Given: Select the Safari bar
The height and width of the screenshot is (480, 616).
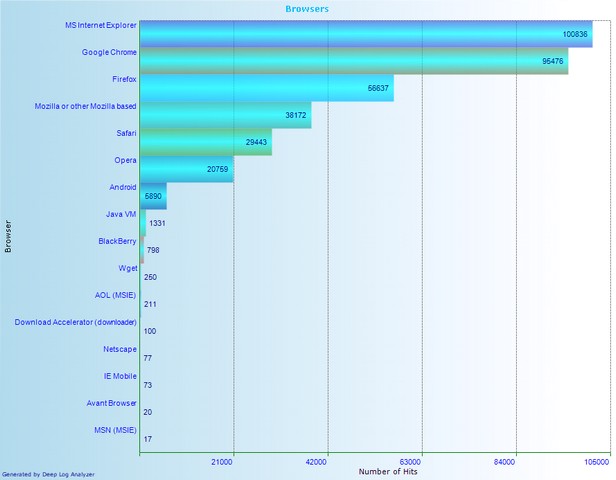Looking at the screenshot, I should (205, 141).
